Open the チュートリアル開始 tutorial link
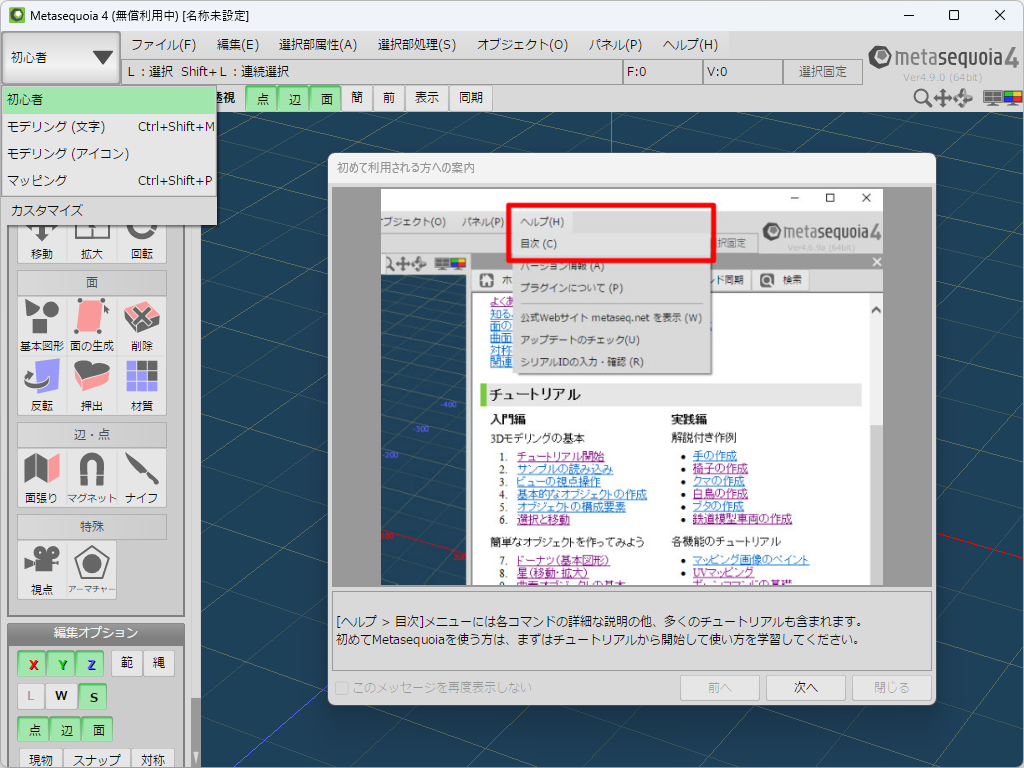 click(x=562, y=455)
